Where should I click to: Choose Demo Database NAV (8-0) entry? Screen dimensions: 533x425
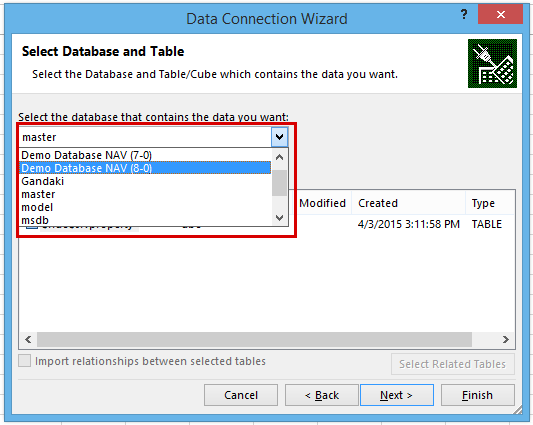[145, 168]
